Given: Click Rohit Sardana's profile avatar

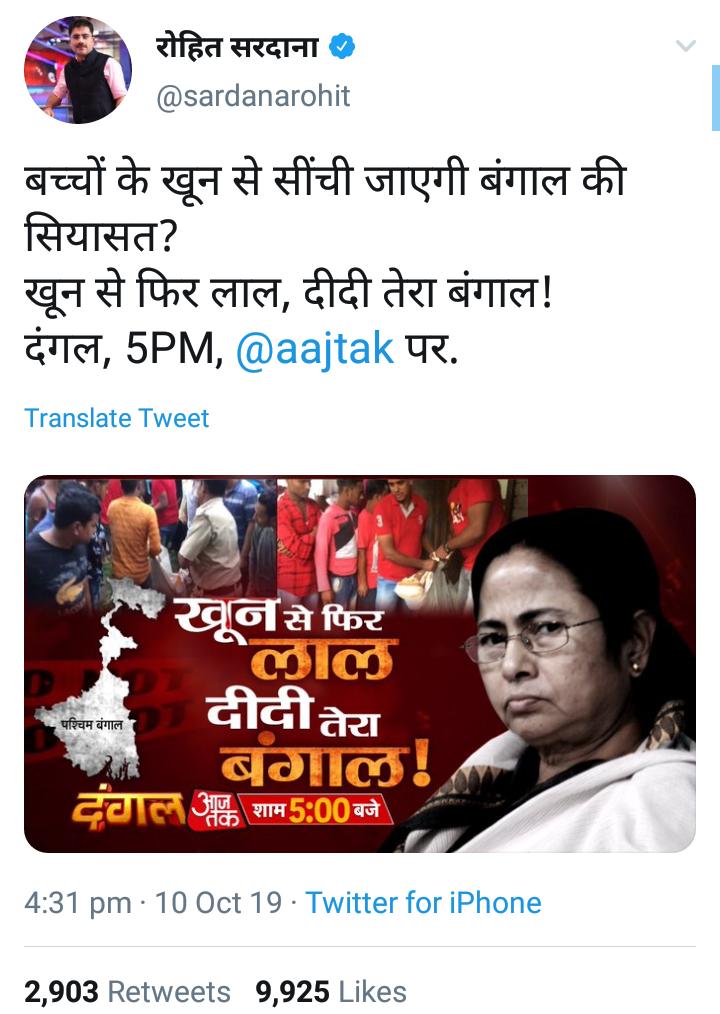Looking at the screenshot, I should coord(78,70).
